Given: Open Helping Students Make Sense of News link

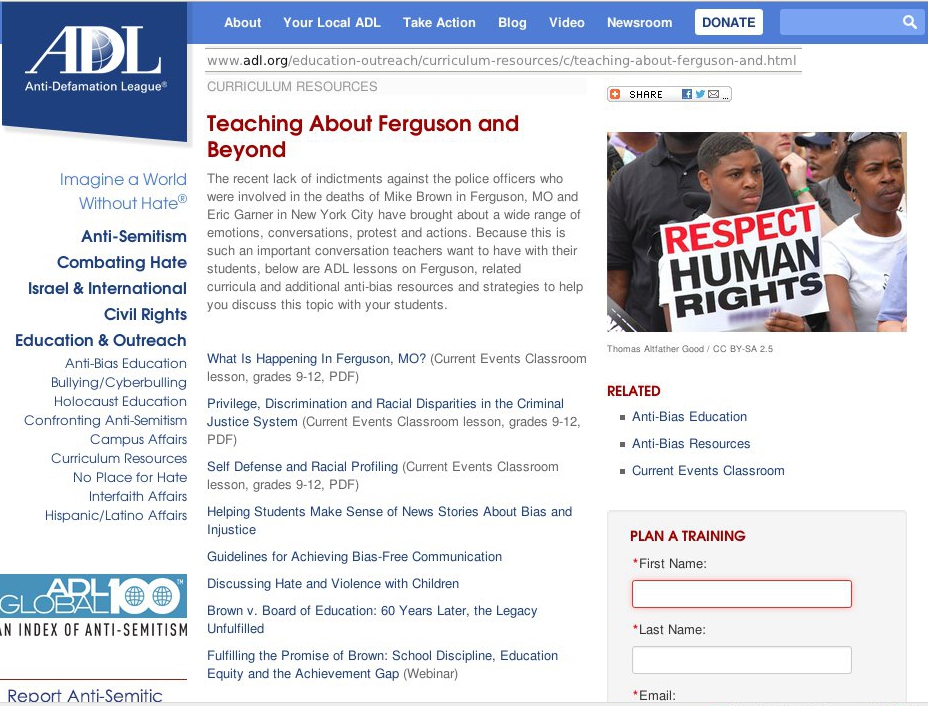Looking at the screenshot, I should click(x=389, y=520).
